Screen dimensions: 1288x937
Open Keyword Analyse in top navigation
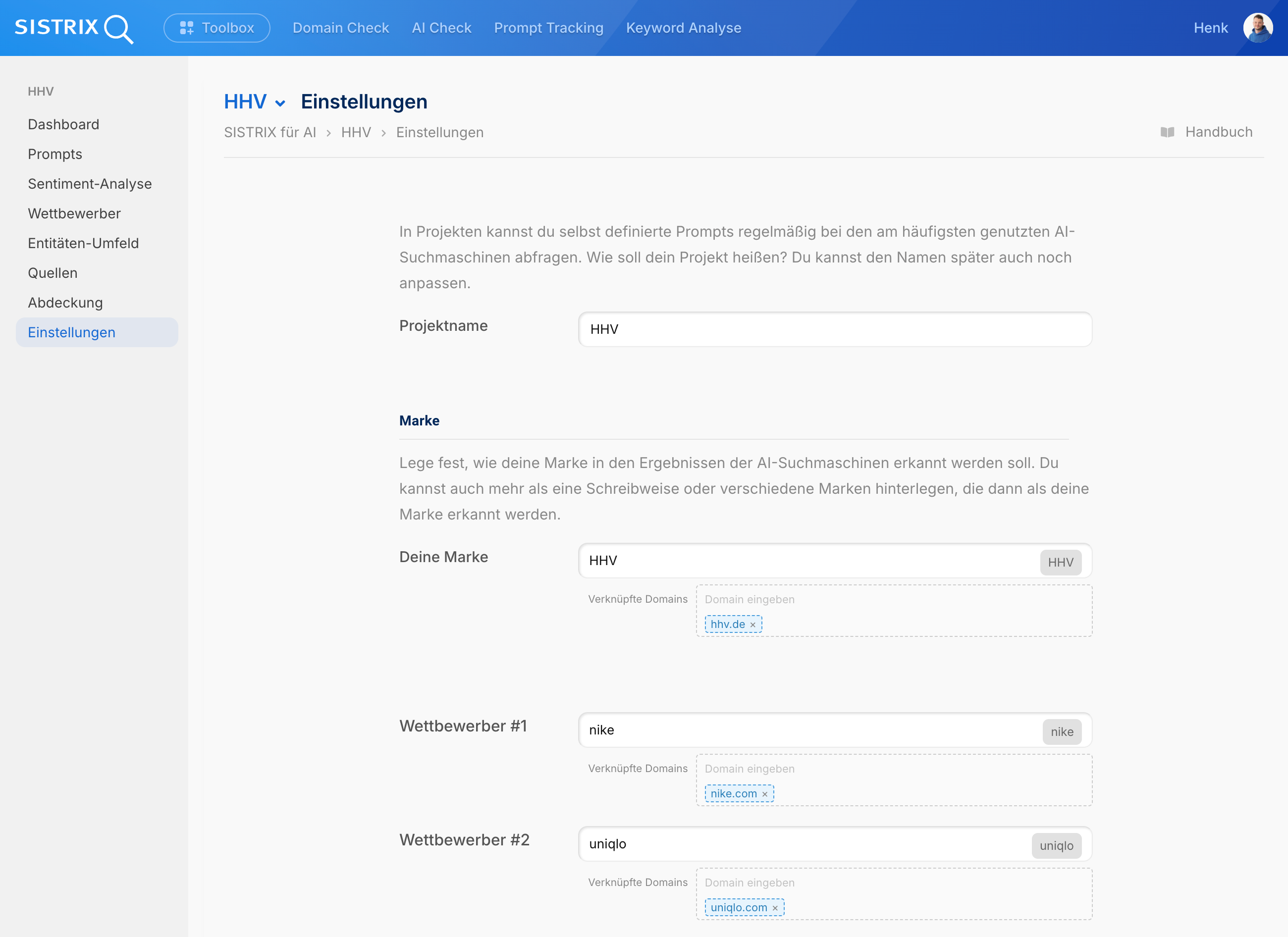pos(683,28)
